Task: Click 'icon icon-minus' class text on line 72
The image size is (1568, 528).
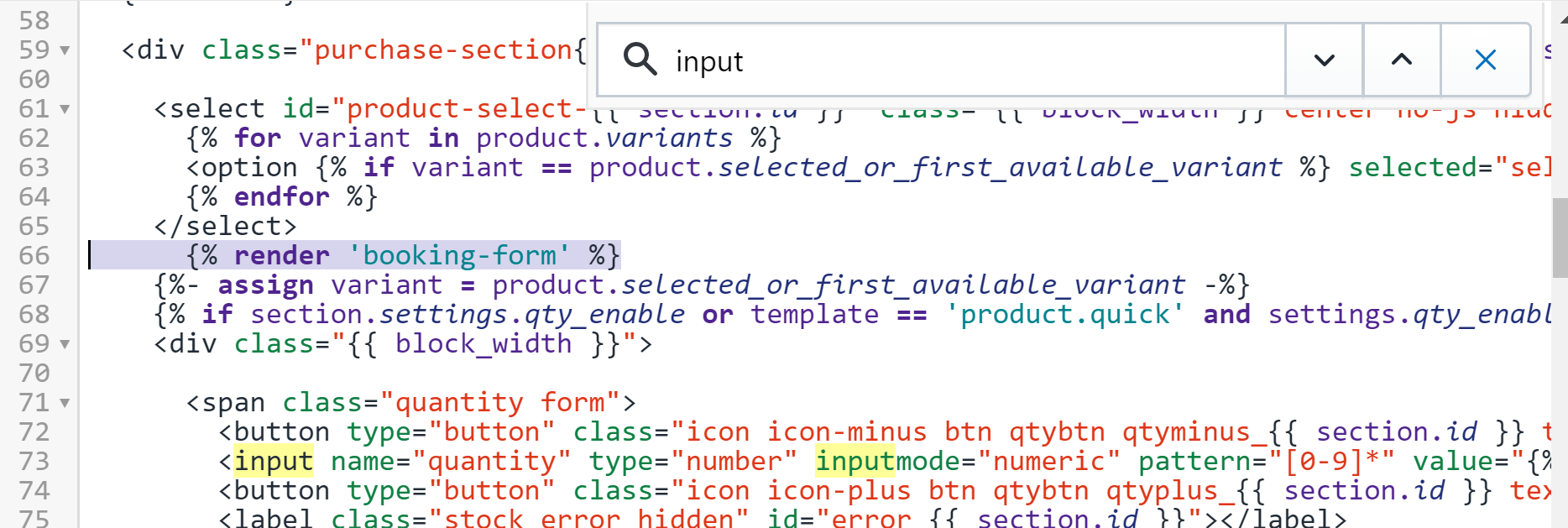Action: [x=806, y=431]
